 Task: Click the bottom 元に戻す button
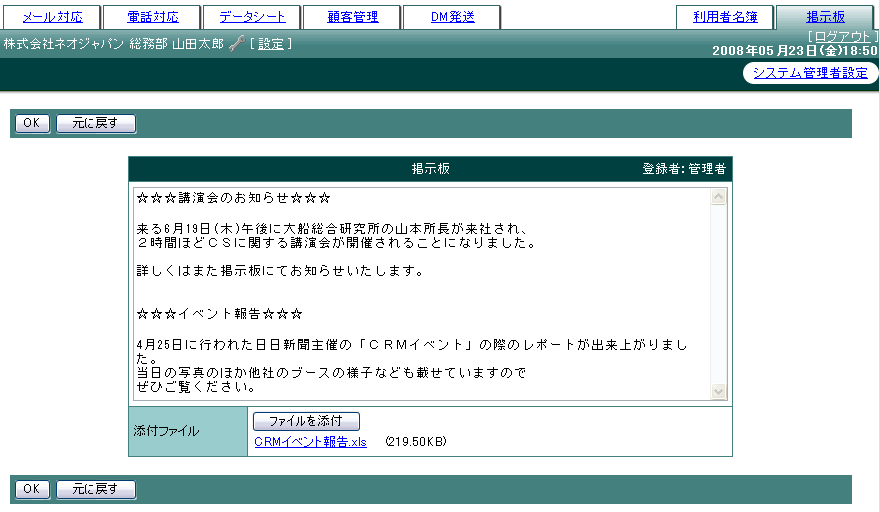[x=96, y=489]
